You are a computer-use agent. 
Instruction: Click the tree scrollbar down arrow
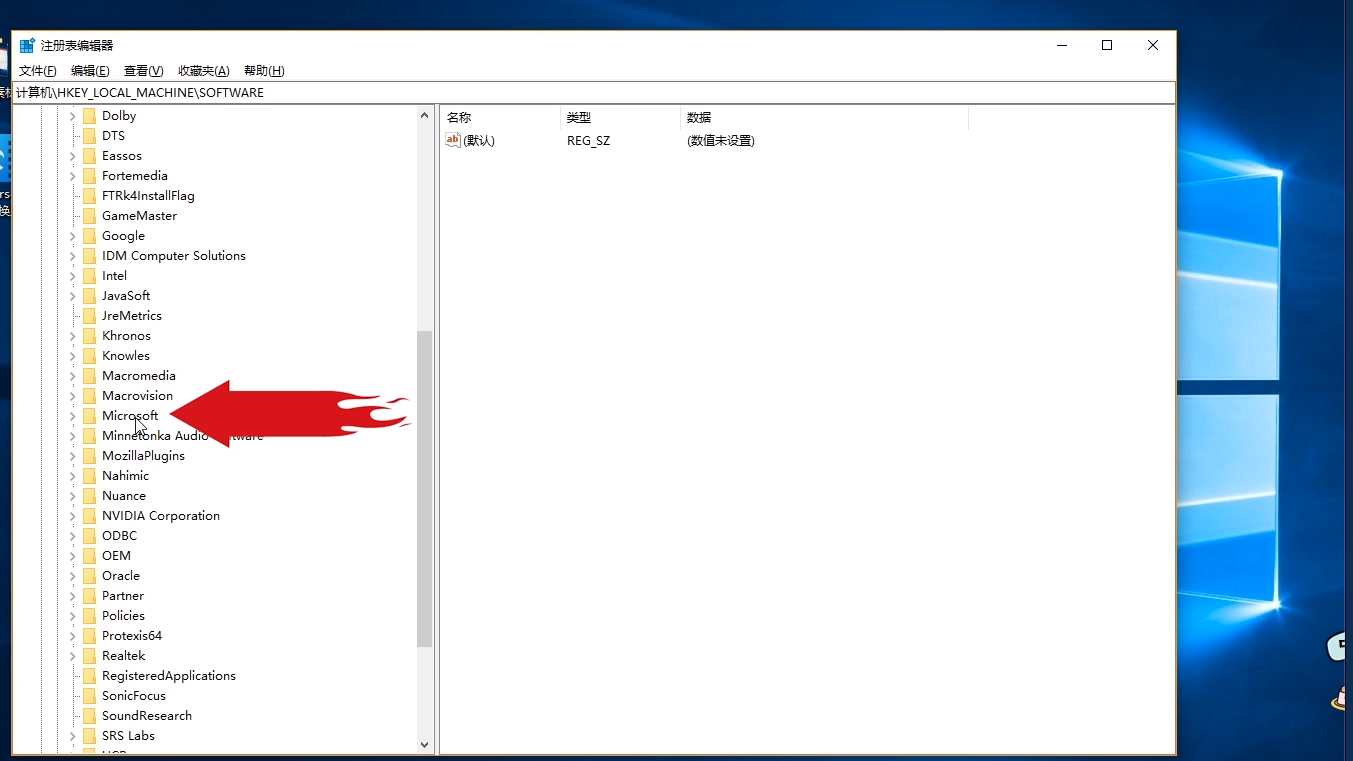tap(424, 744)
